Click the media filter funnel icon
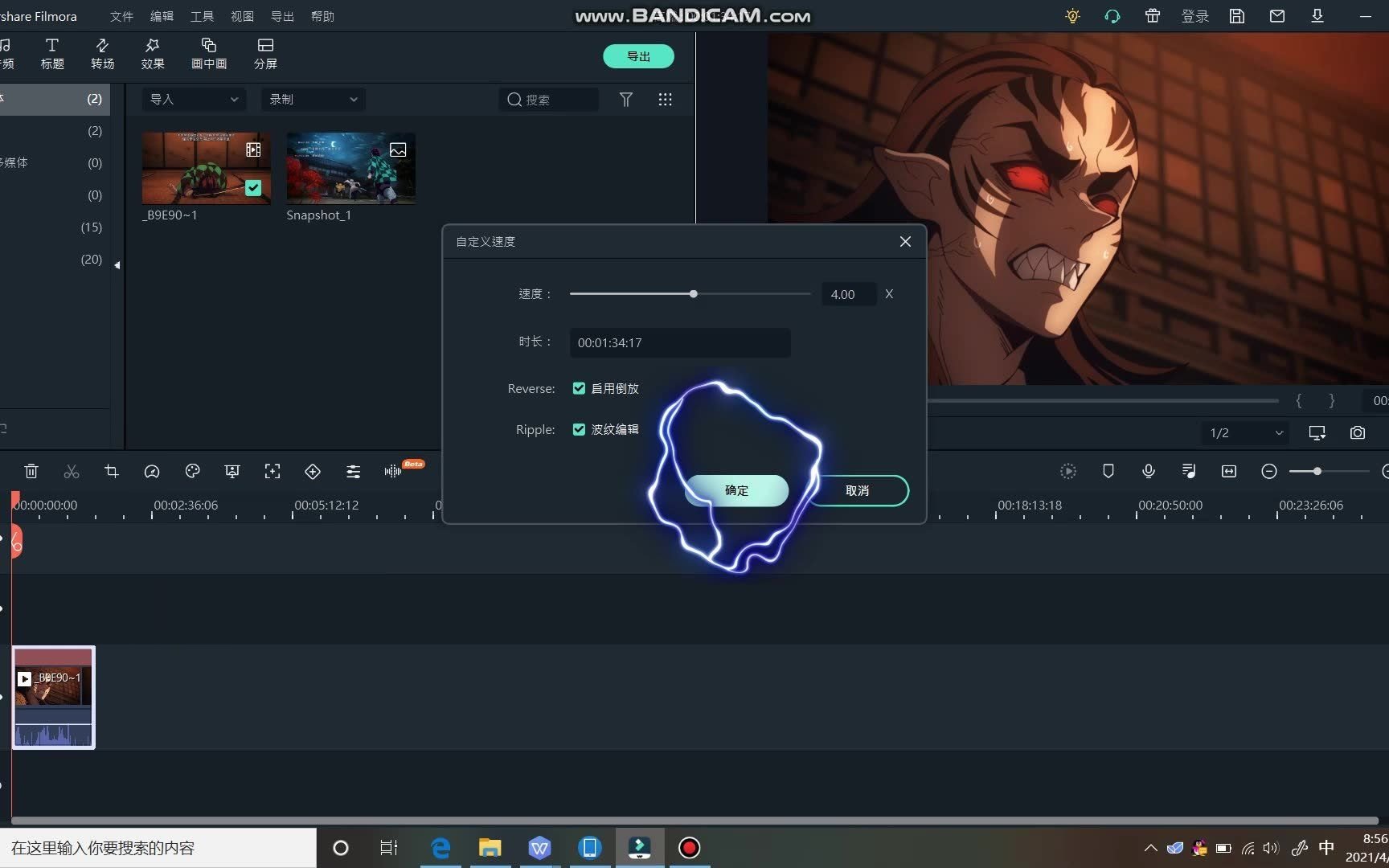Image resolution: width=1389 pixels, height=868 pixels. (626, 100)
